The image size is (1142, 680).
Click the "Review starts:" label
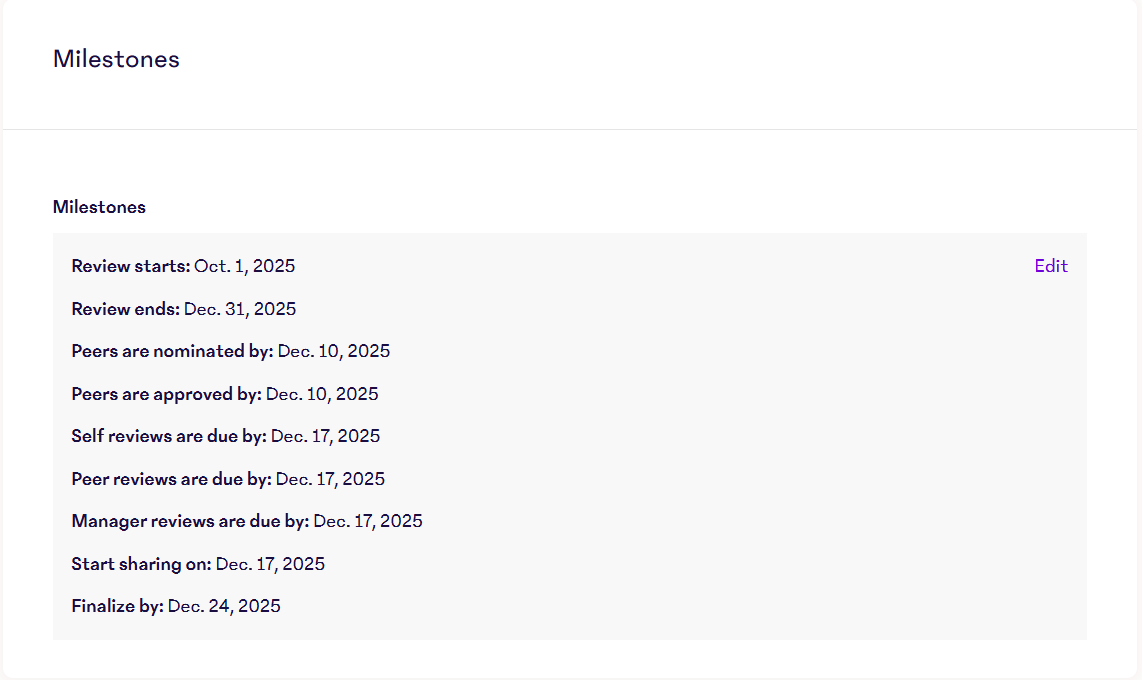click(x=131, y=266)
